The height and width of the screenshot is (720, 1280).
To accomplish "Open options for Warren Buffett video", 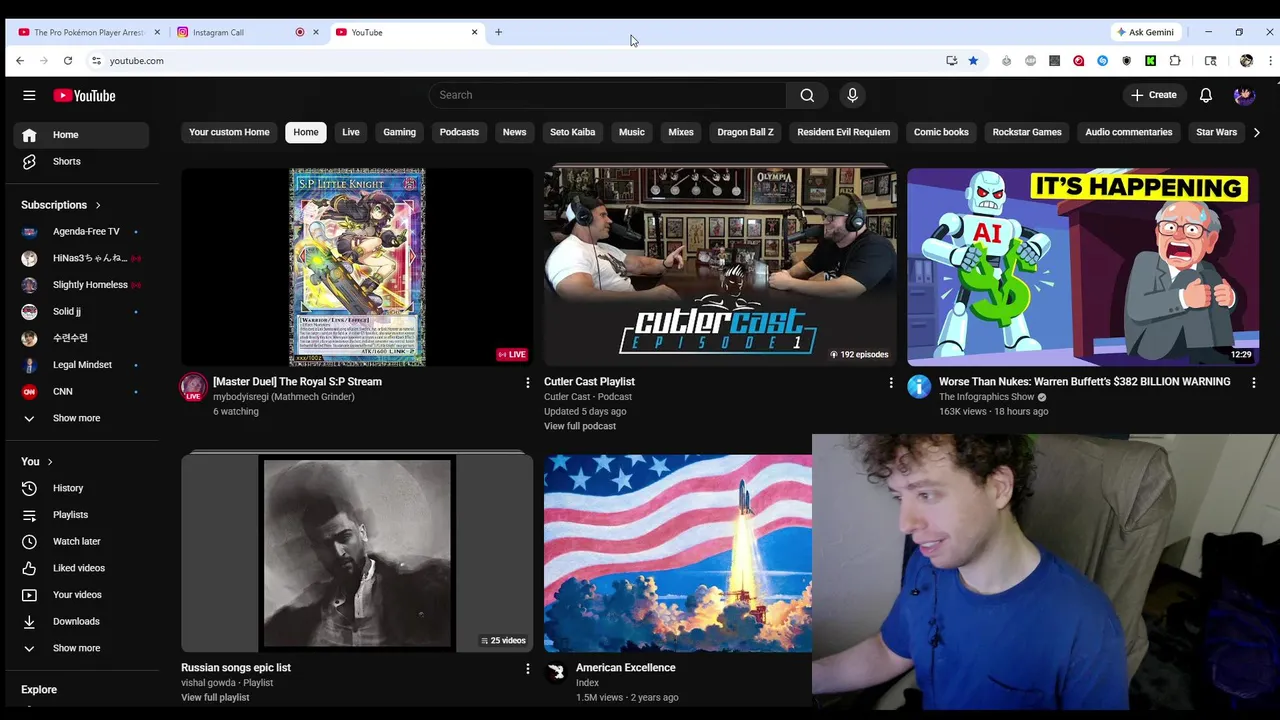I will 1254,382.
